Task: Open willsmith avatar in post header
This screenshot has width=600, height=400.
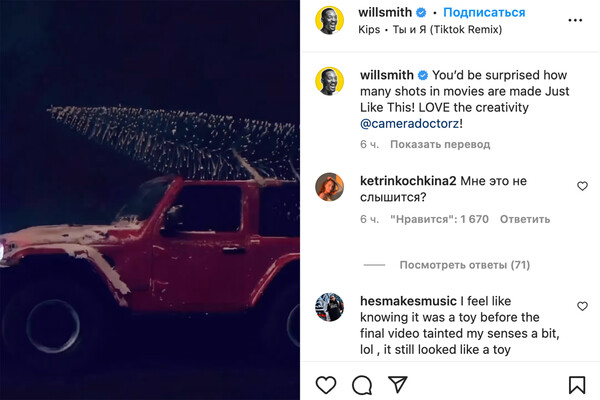Action: click(331, 20)
